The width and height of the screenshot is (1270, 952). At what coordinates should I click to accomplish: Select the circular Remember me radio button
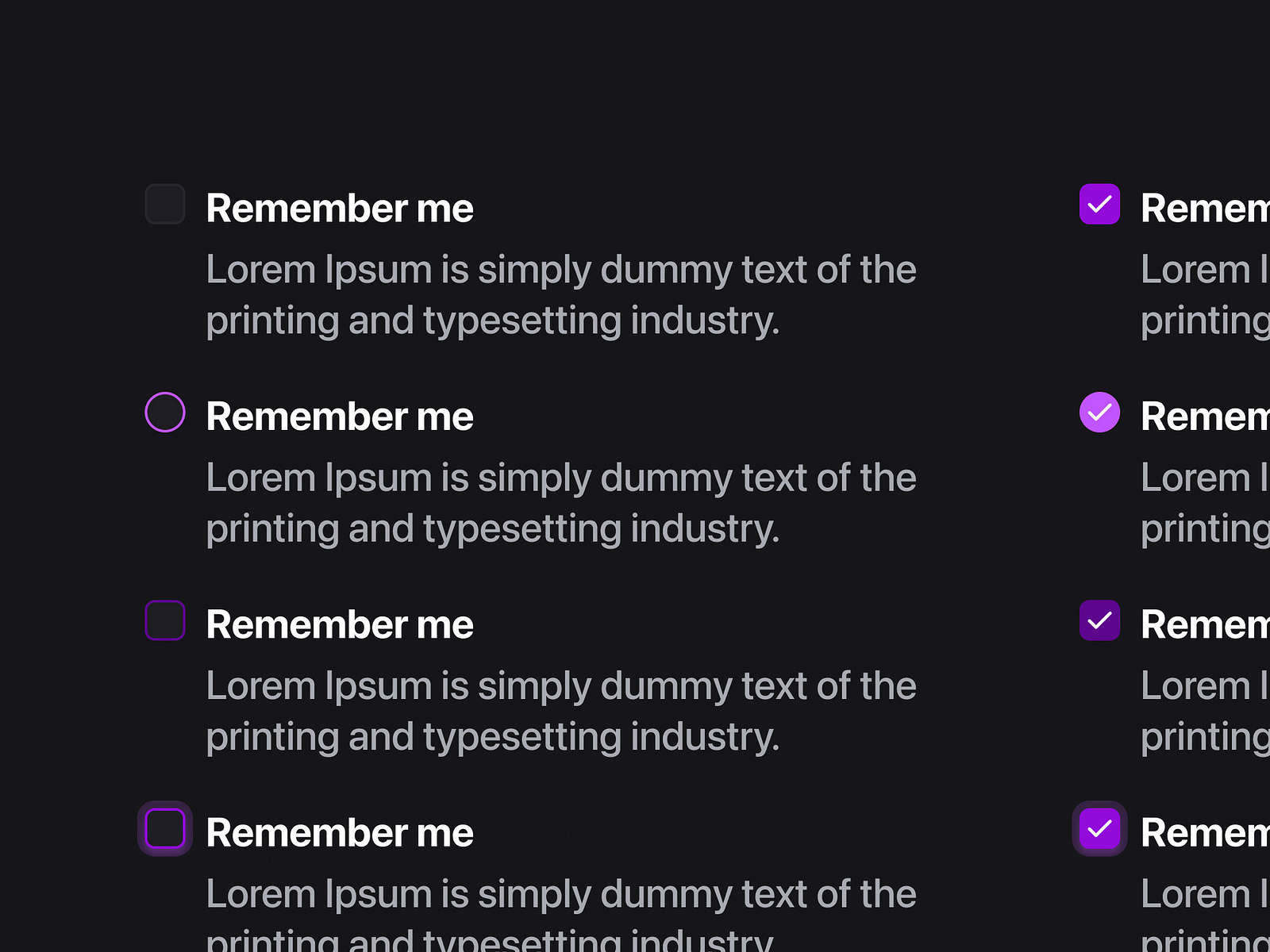tap(164, 413)
